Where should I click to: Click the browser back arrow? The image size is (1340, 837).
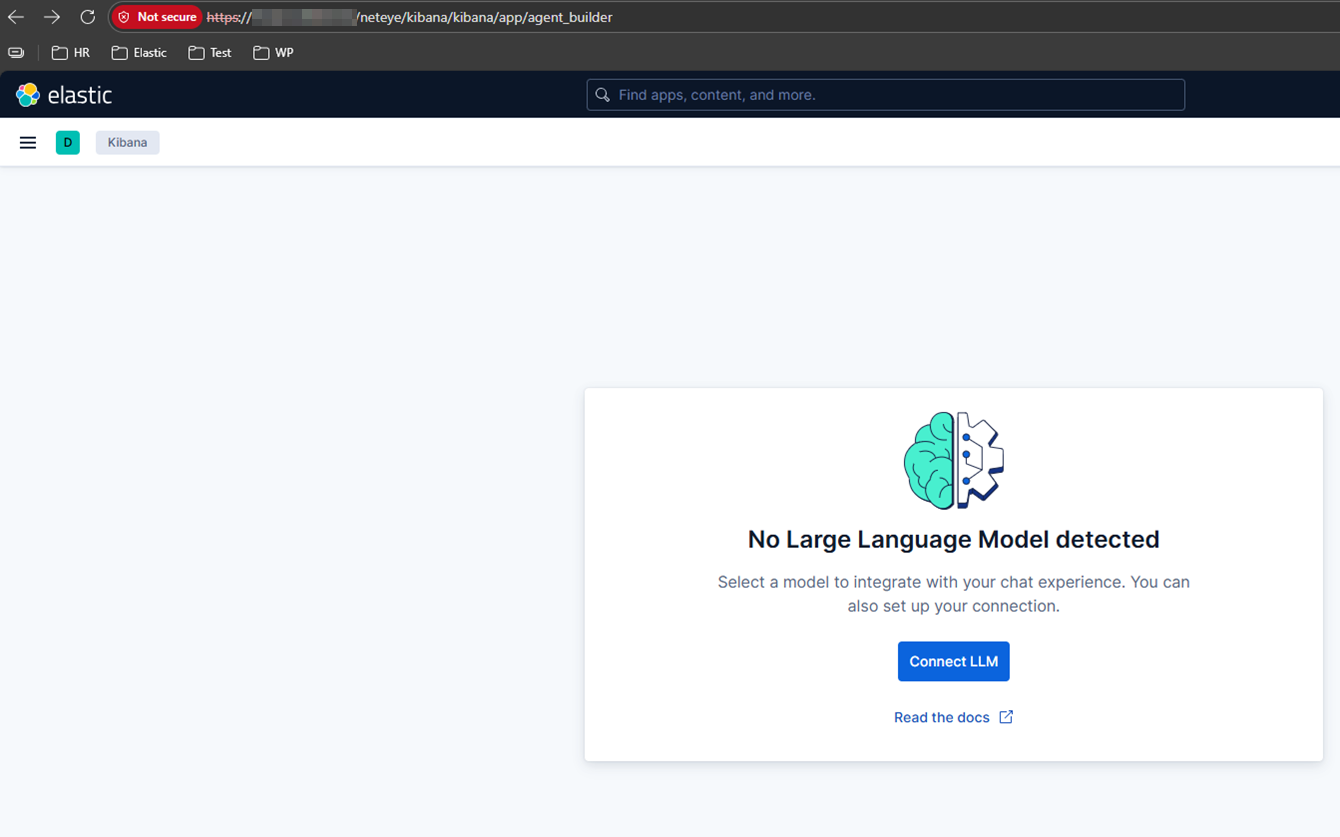point(16,17)
